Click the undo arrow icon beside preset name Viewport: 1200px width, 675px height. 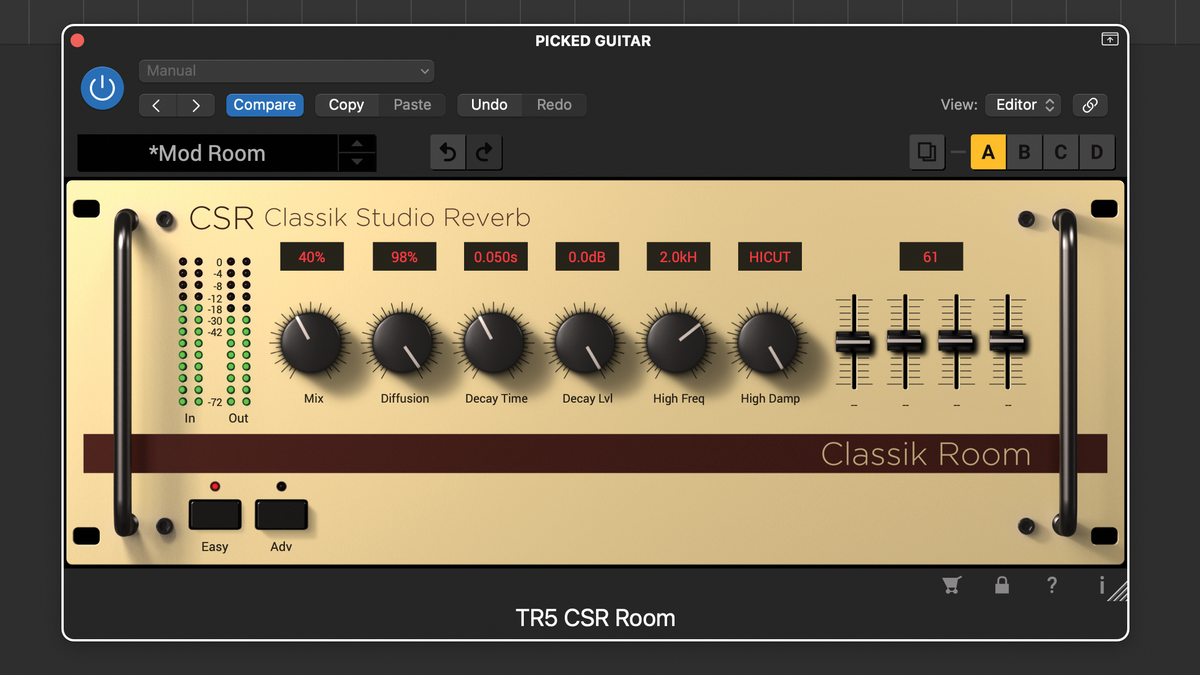[x=447, y=152]
